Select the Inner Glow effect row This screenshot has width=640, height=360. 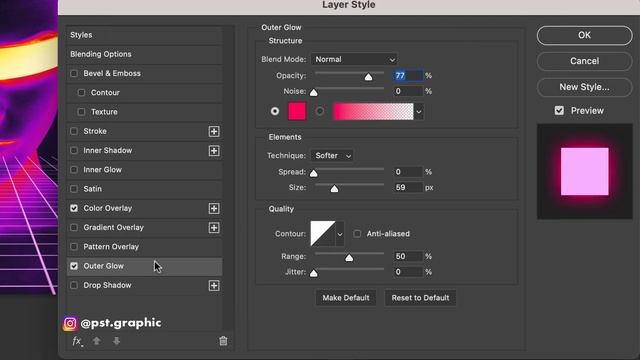[x=144, y=169]
